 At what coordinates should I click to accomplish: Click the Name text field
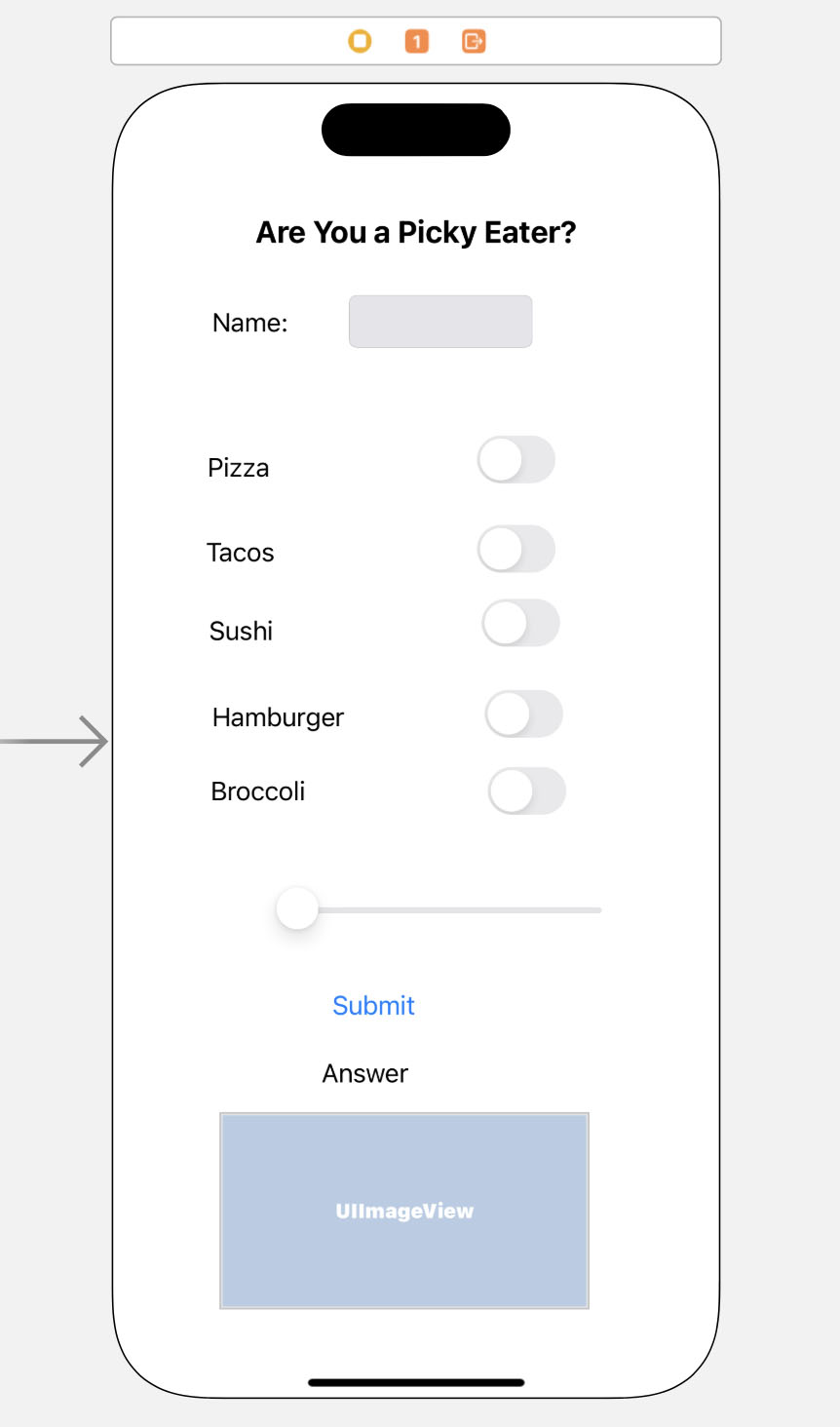[440, 322]
